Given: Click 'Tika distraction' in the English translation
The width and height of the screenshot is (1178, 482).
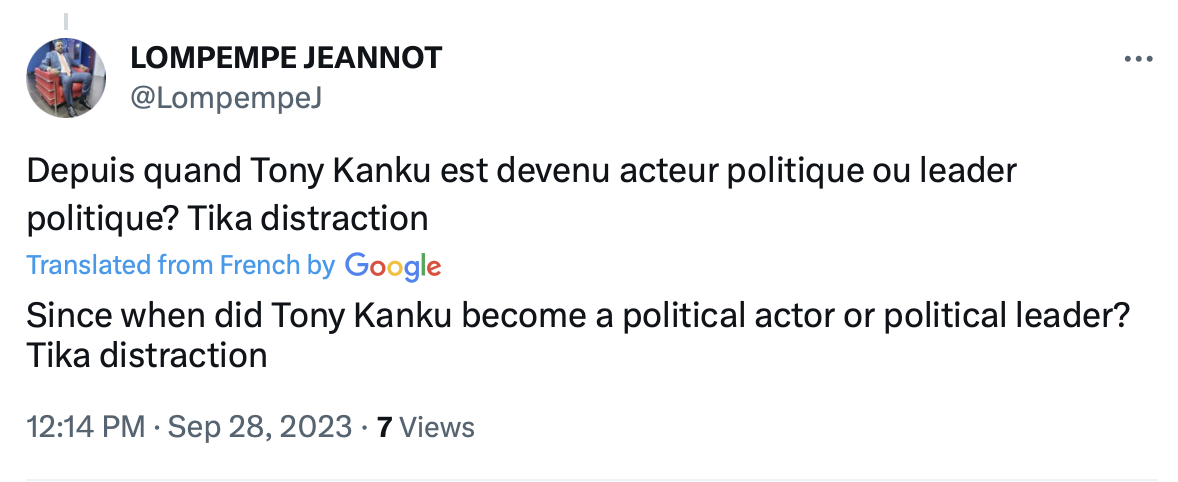Looking at the screenshot, I should pos(147,355).
